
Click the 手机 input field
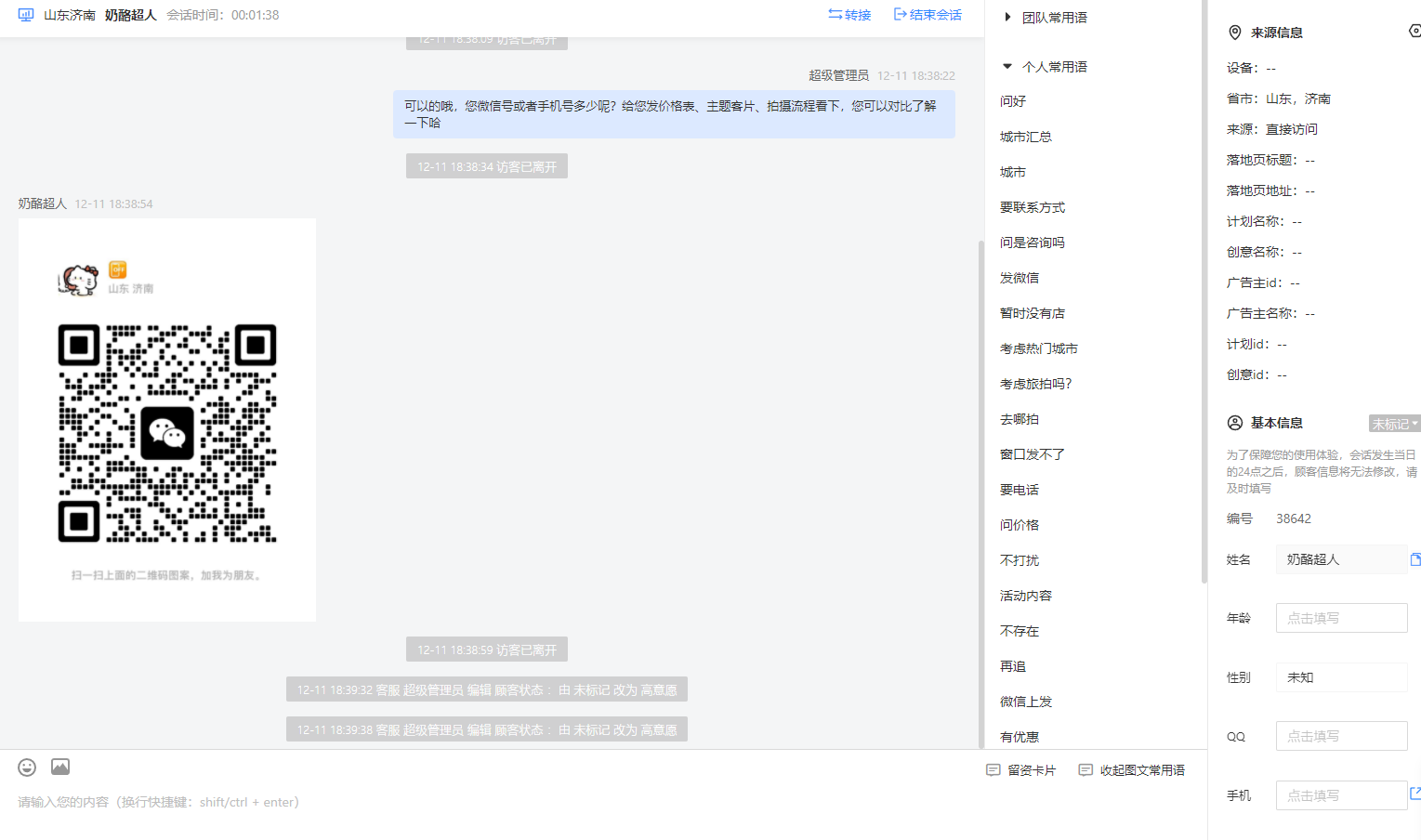(1341, 795)
